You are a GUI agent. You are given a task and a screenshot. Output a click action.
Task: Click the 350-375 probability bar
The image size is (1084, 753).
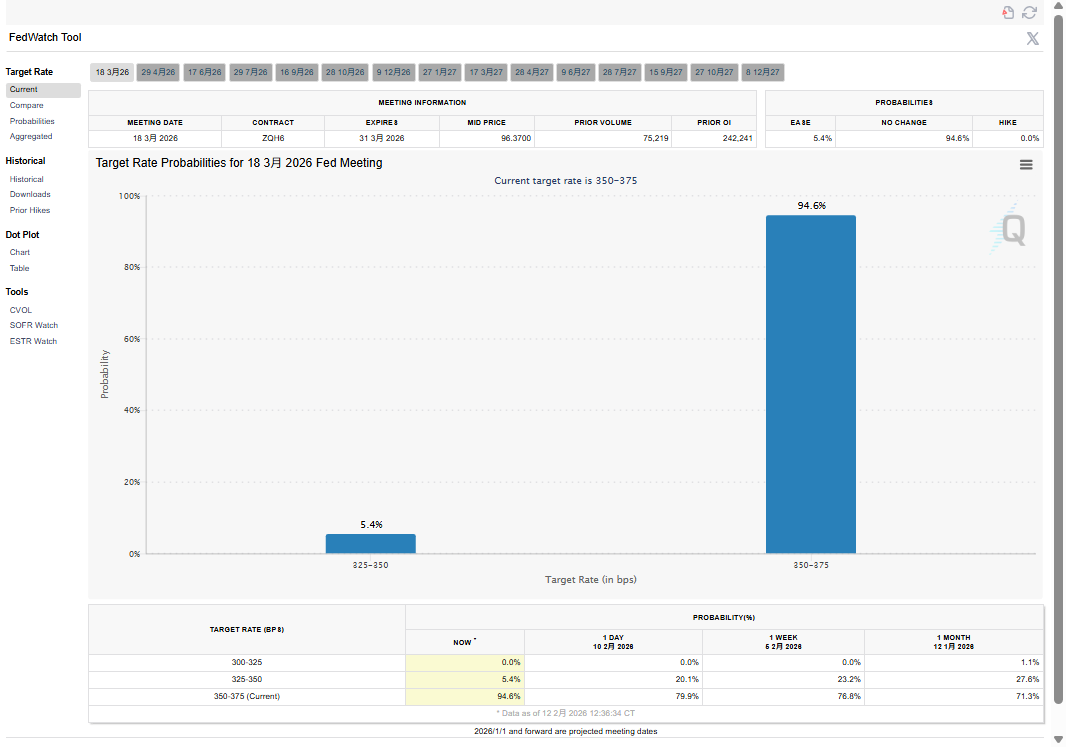point(810,384)
